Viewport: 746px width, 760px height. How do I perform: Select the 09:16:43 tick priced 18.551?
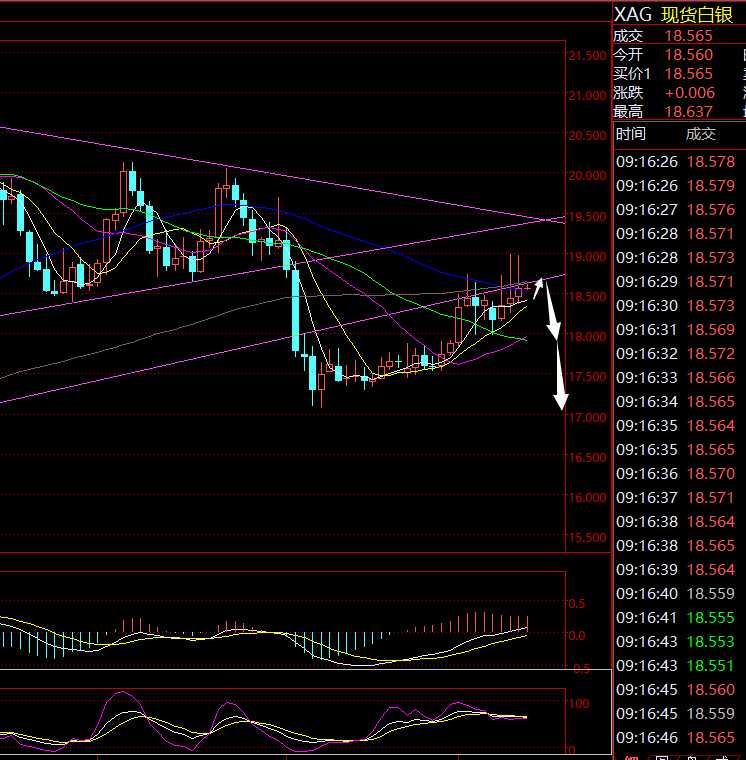[676, 665]
